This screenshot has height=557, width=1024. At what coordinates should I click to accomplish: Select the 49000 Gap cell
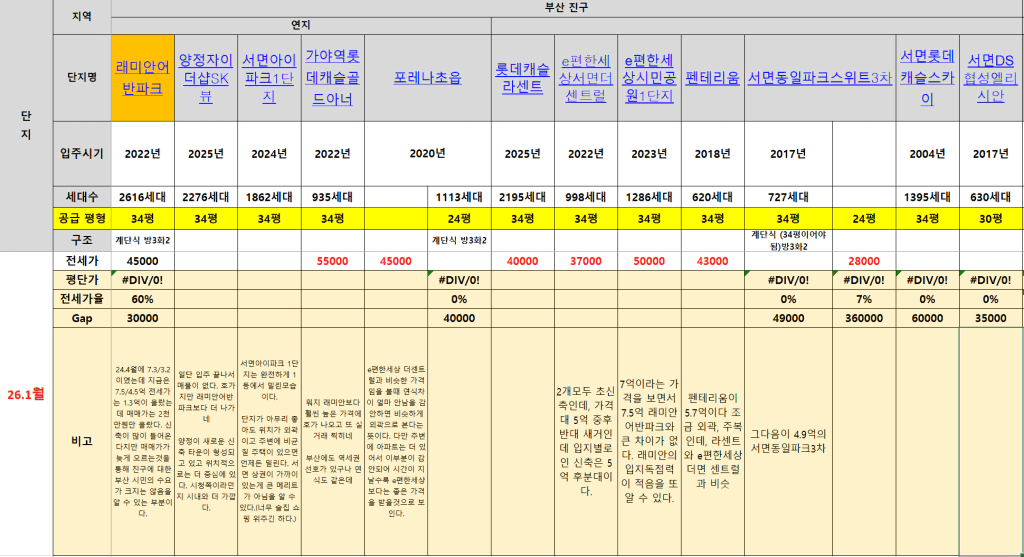(x=788, y=318)
